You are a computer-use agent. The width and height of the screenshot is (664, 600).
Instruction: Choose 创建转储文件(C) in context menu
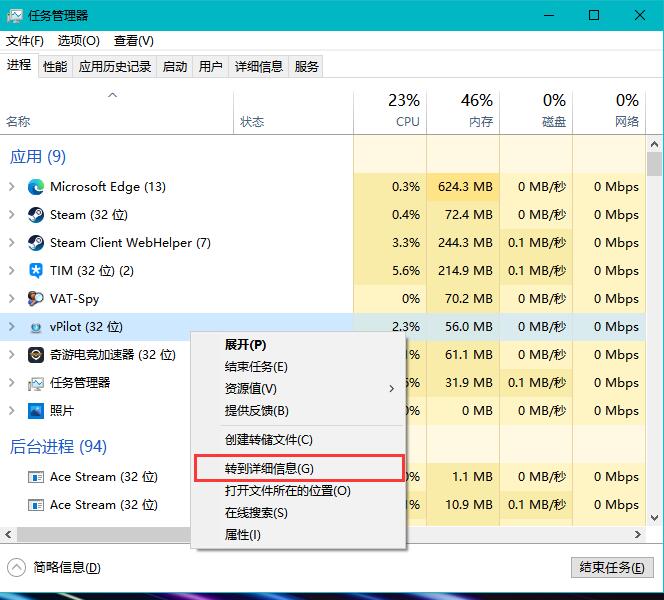[299, 440]
